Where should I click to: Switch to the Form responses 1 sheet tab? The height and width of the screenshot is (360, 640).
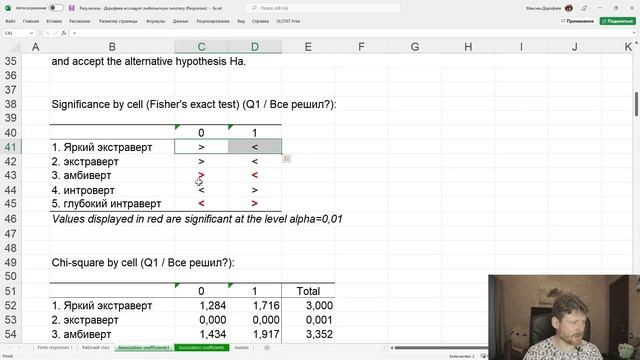click(x=55, y=348)
